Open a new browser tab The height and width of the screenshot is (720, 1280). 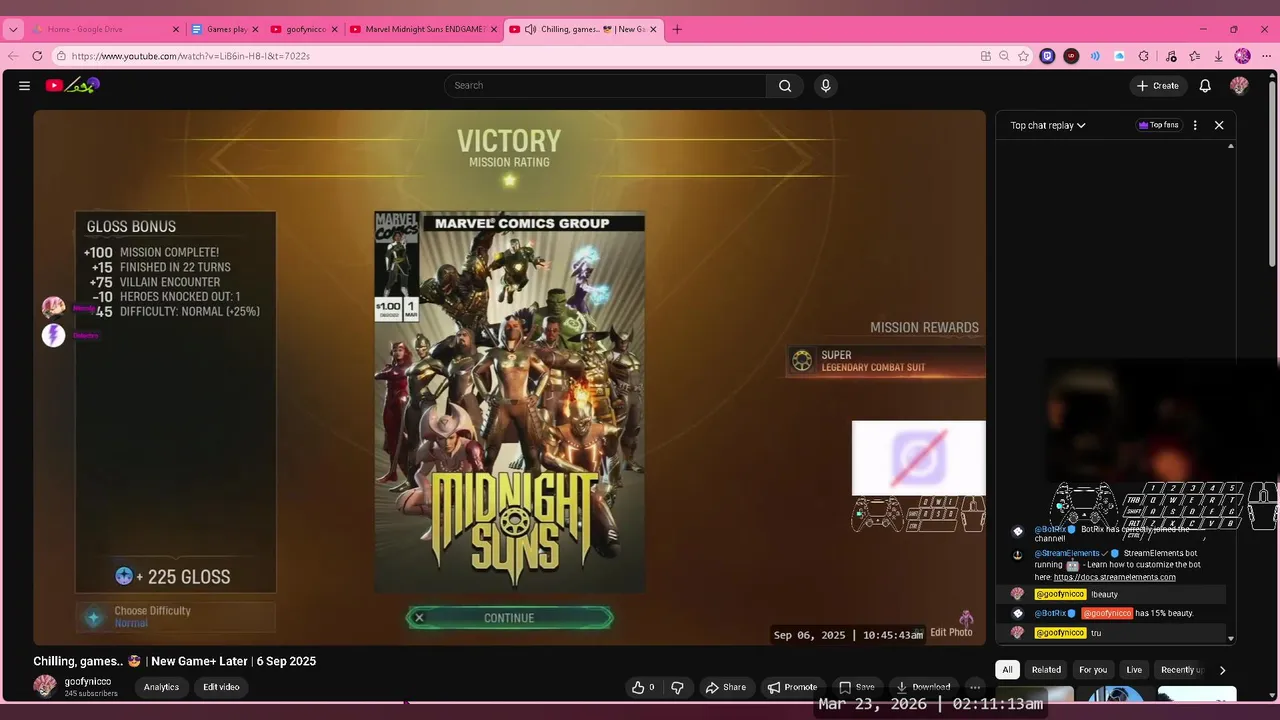(677, 29)
